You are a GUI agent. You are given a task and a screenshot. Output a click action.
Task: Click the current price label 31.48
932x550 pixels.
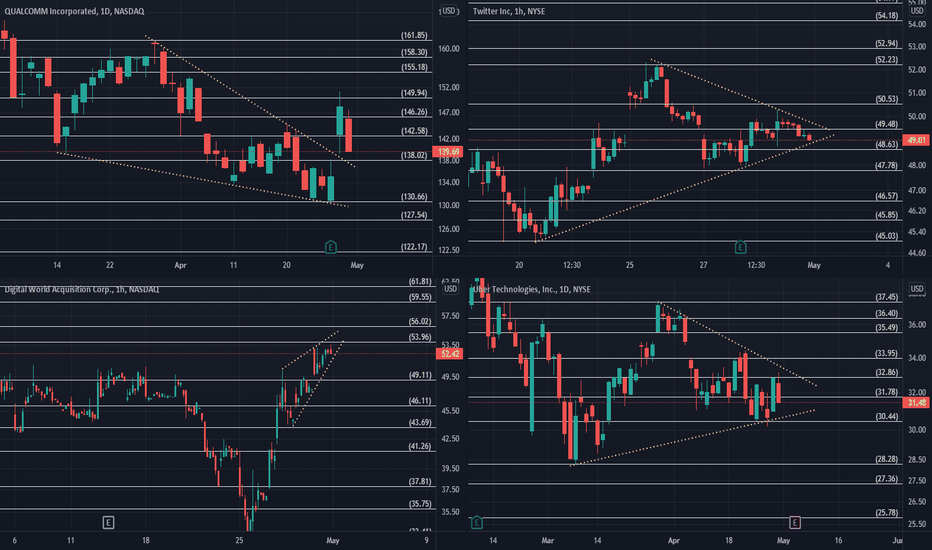pos(915,403)
